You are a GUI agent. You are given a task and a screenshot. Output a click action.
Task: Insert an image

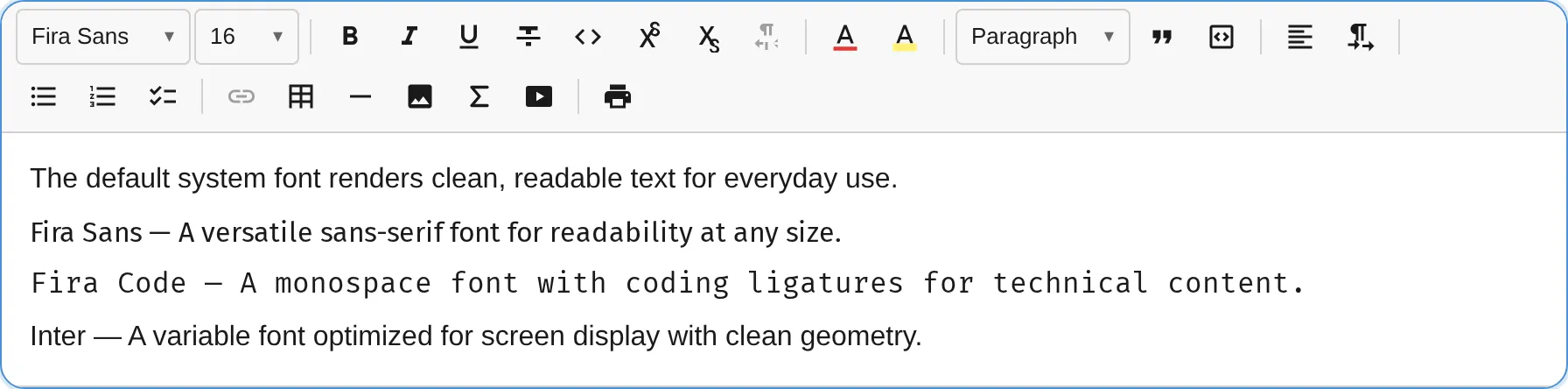tap(420, 96)
